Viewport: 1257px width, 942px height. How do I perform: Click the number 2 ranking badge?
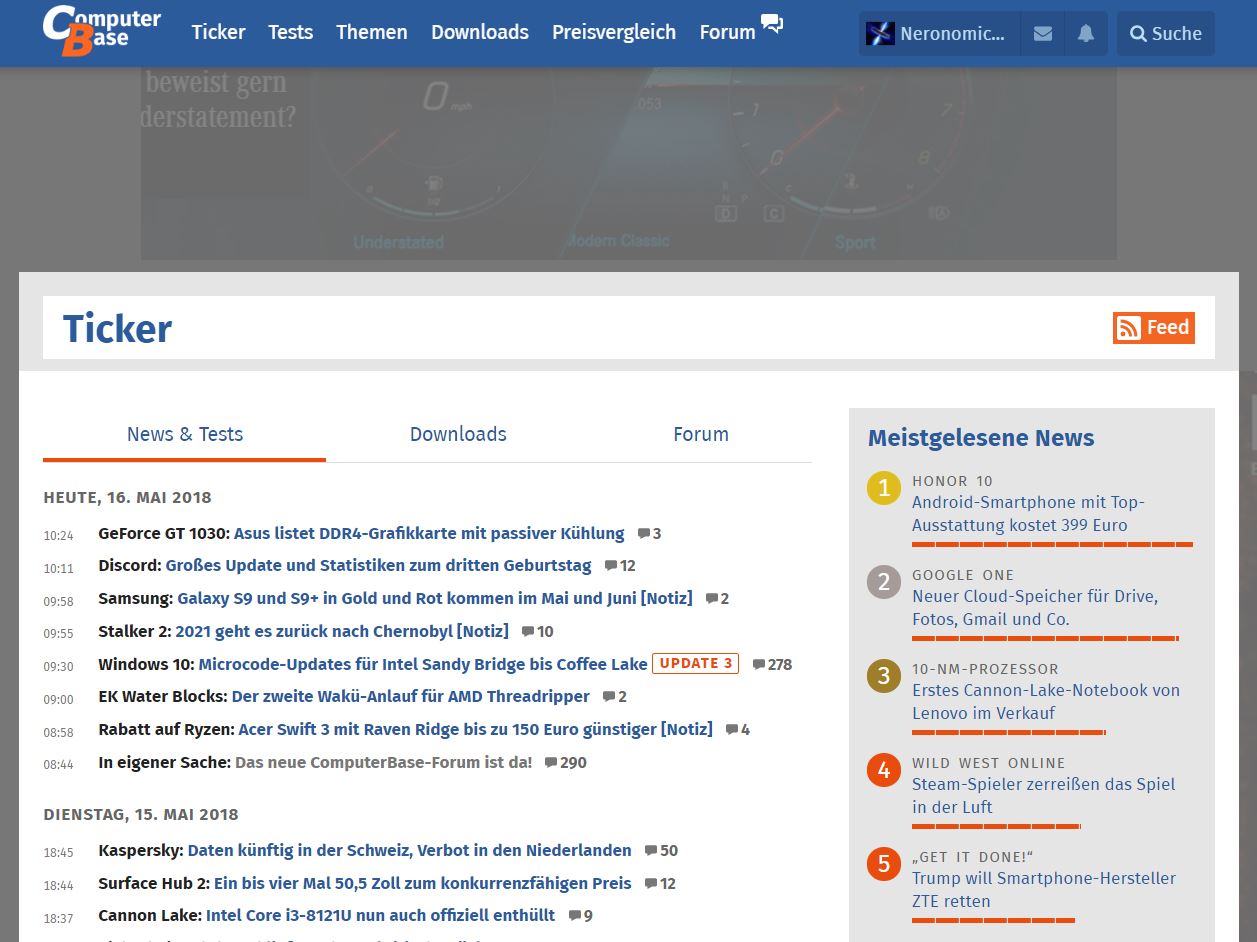pos(884,582)
